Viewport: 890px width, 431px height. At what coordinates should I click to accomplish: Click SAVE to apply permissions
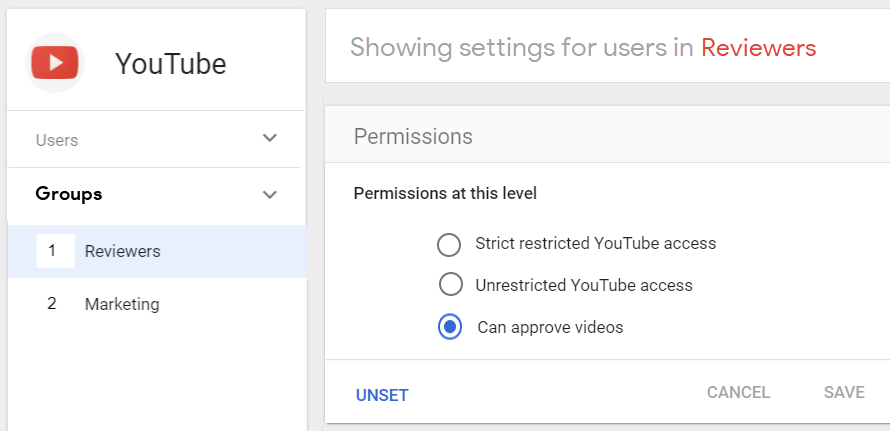pos(844,393)
